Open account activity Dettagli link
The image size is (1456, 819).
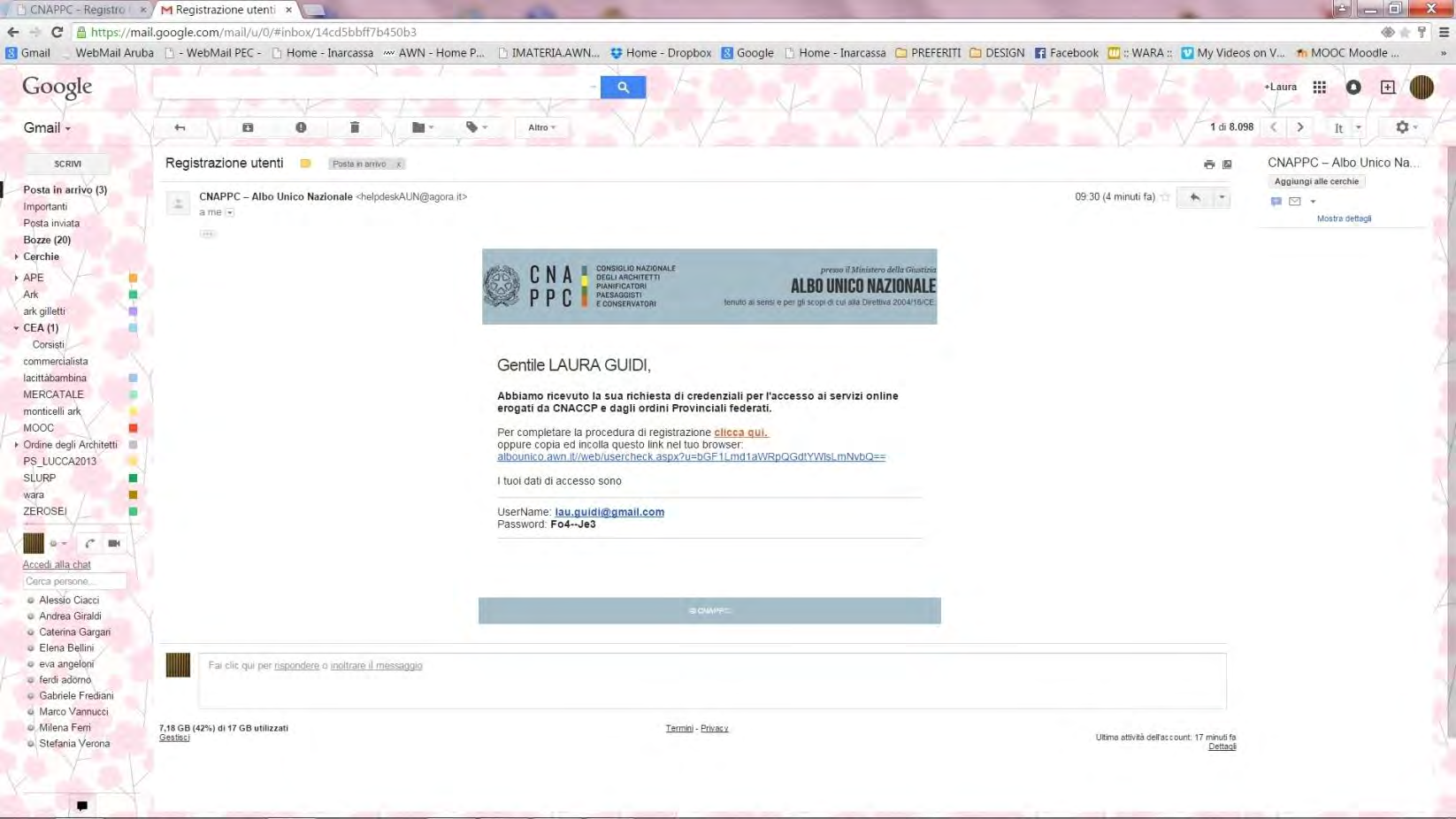click(1222, 746)
